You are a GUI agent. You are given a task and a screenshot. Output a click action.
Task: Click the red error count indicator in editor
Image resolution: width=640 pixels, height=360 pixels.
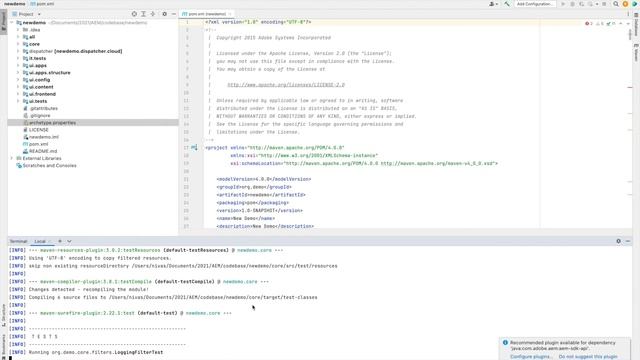coord(589,24)
